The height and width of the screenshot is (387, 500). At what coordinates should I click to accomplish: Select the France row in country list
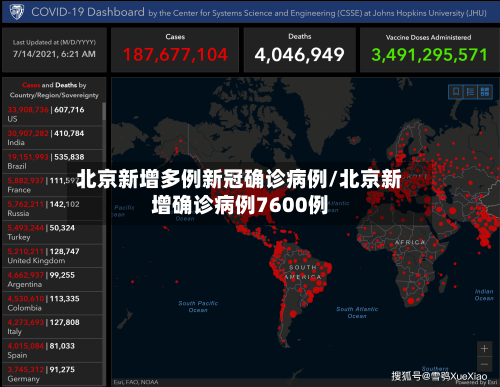(52, 185)
